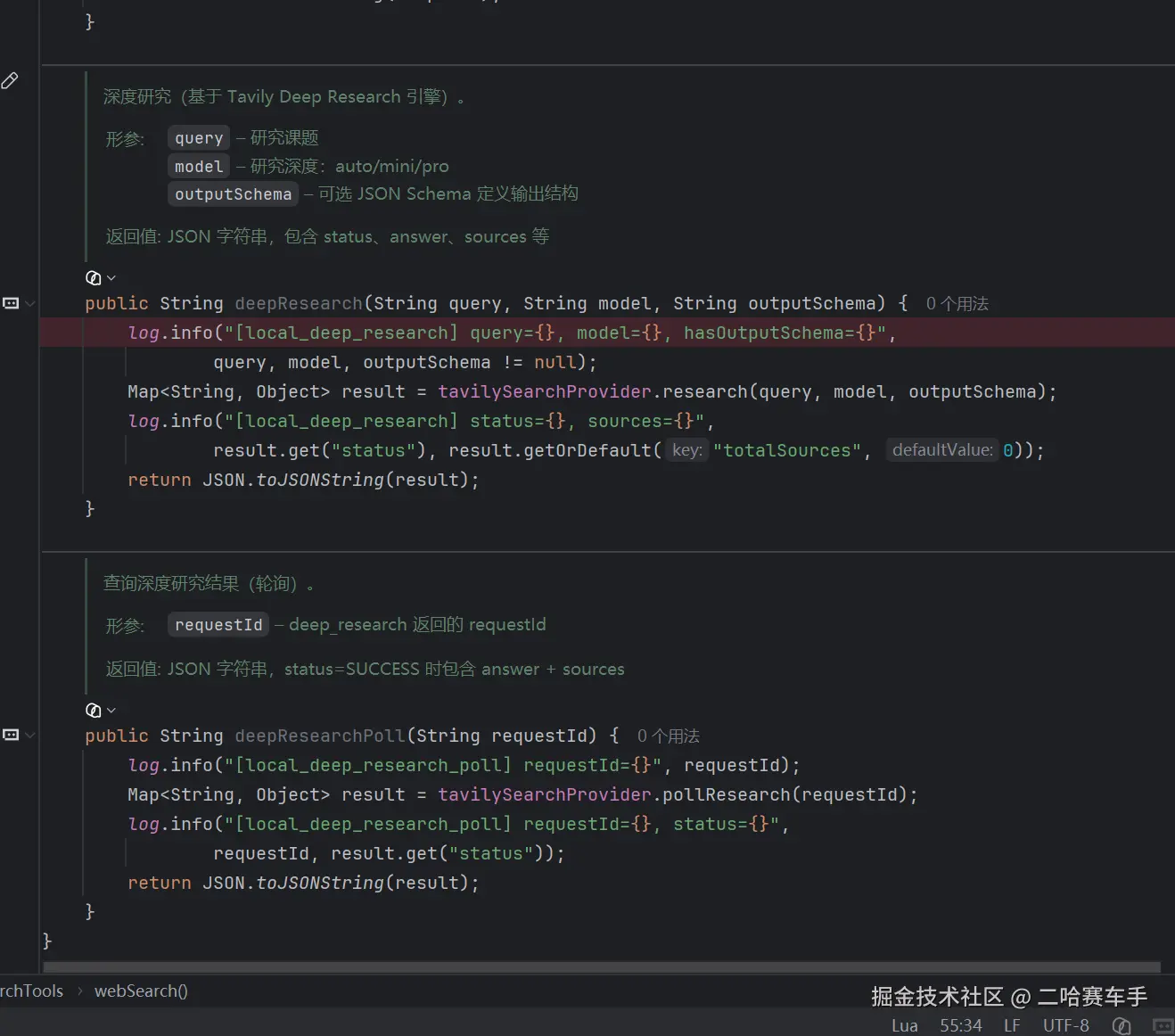Click the deepResearchPoll method name

[320, 736]
